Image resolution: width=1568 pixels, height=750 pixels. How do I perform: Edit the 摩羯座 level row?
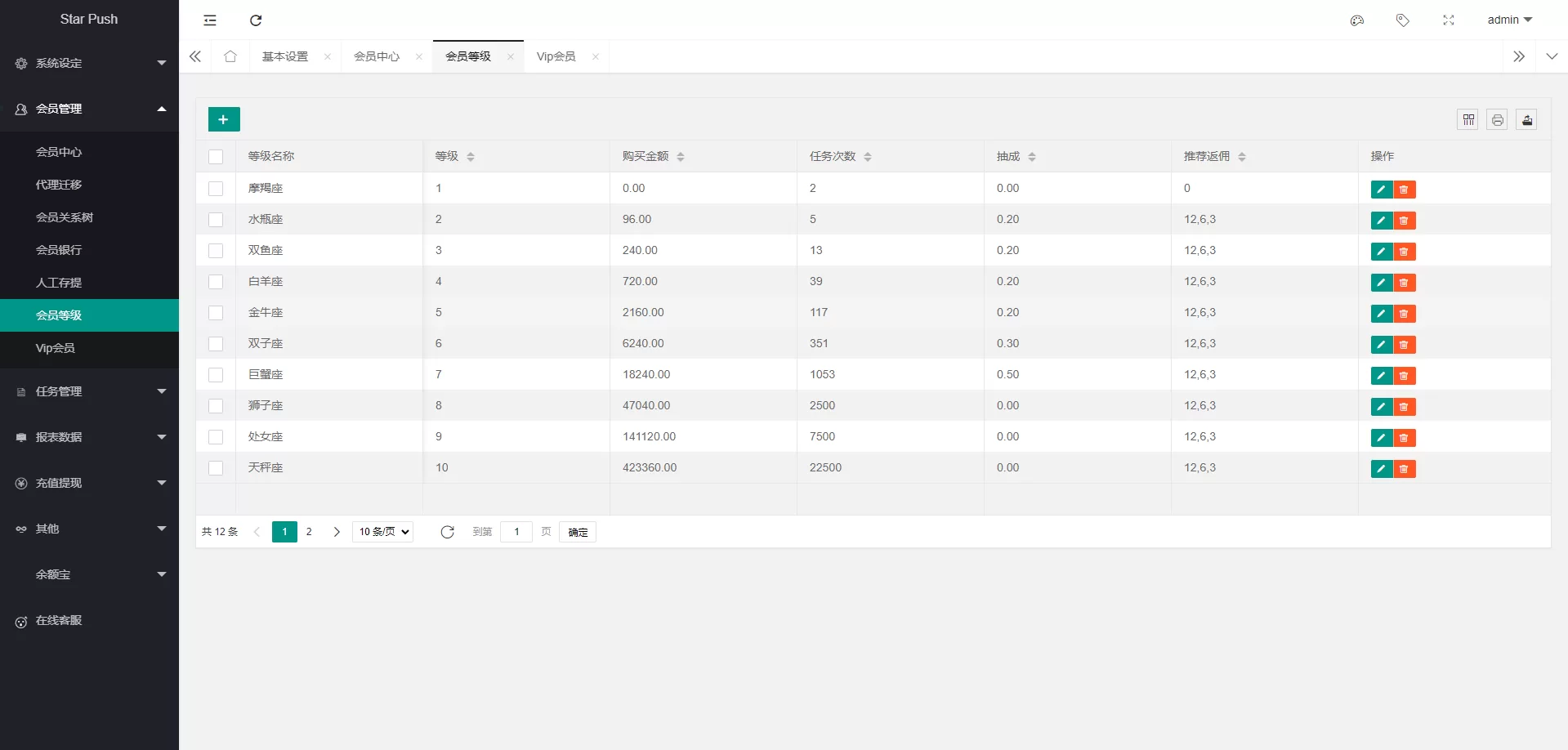click(1381, 190)
